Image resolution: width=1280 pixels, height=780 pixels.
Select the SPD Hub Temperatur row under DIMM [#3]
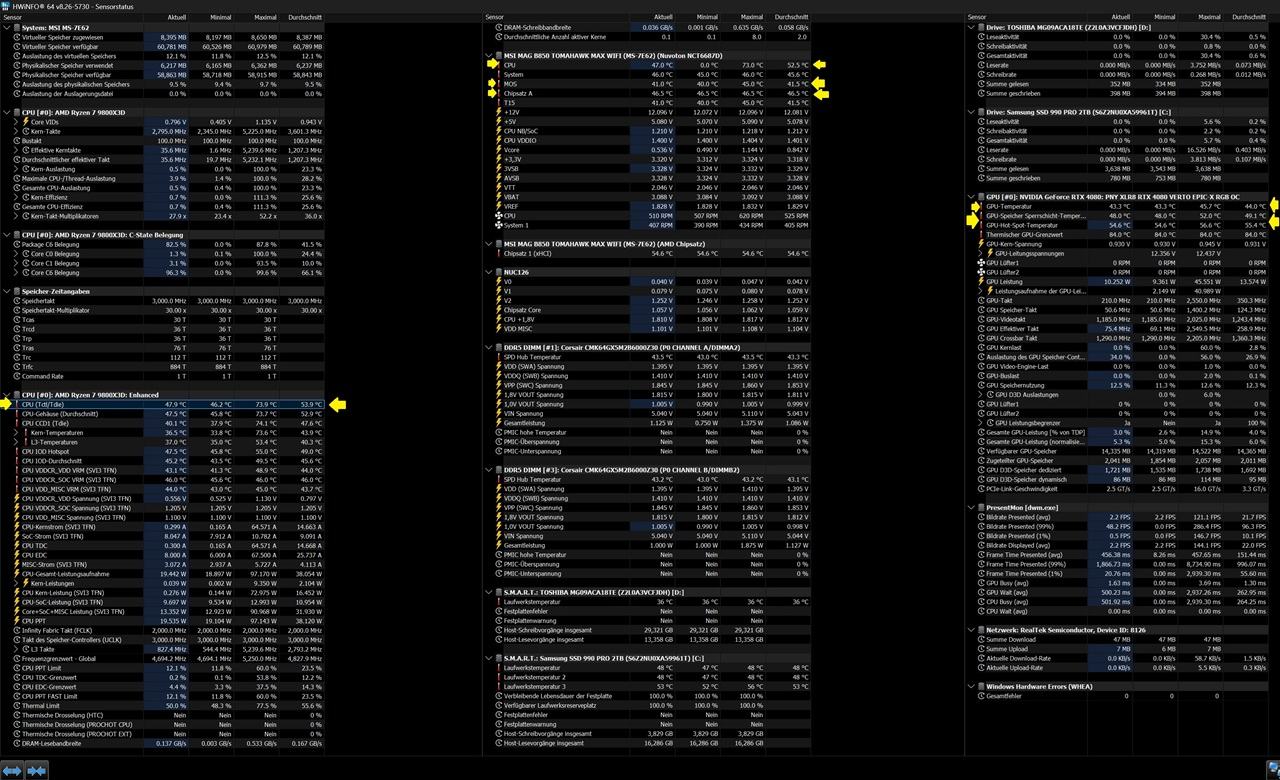coord(532,479)
